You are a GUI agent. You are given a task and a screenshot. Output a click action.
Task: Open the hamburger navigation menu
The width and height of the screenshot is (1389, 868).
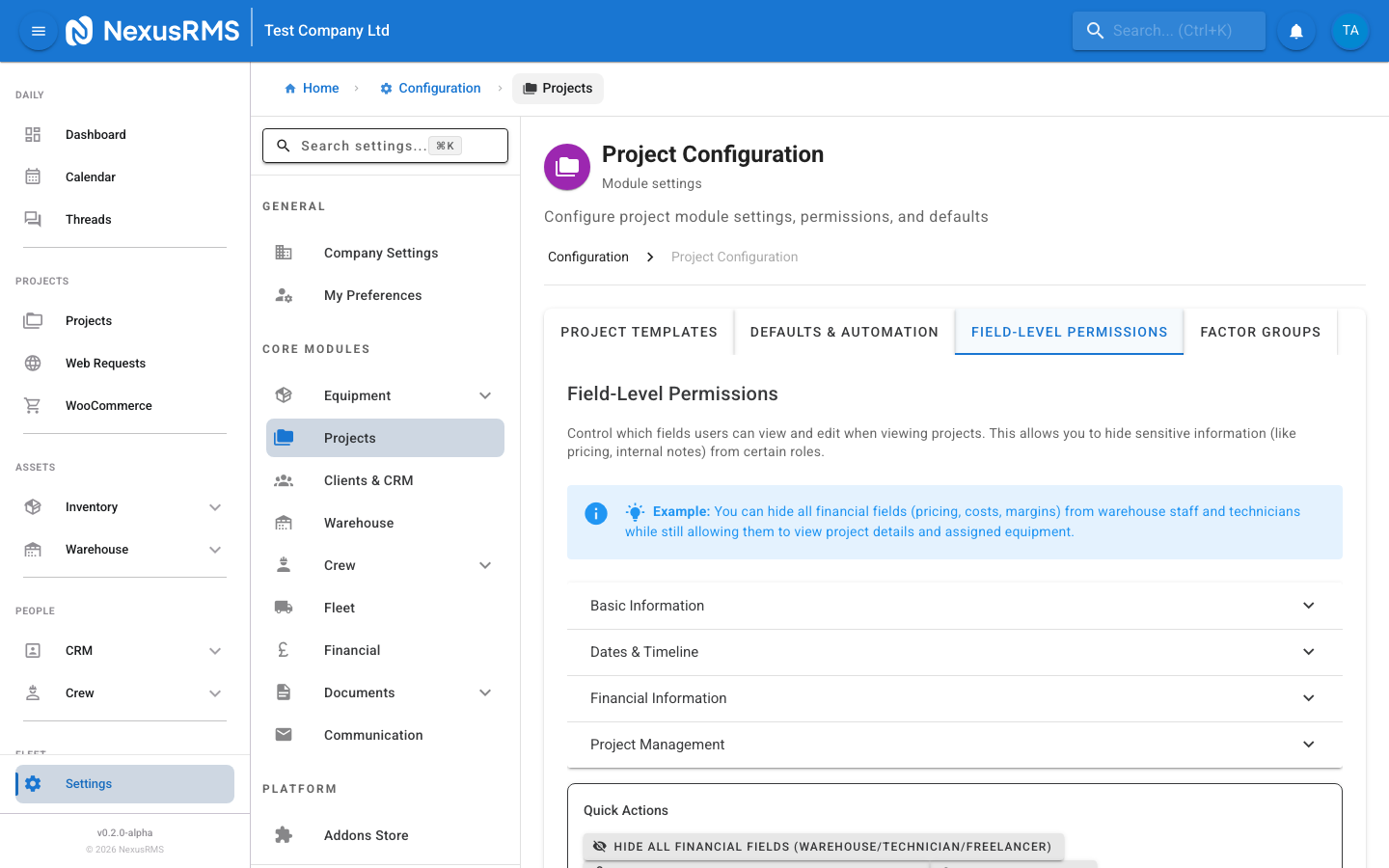[x=39, y=31]
